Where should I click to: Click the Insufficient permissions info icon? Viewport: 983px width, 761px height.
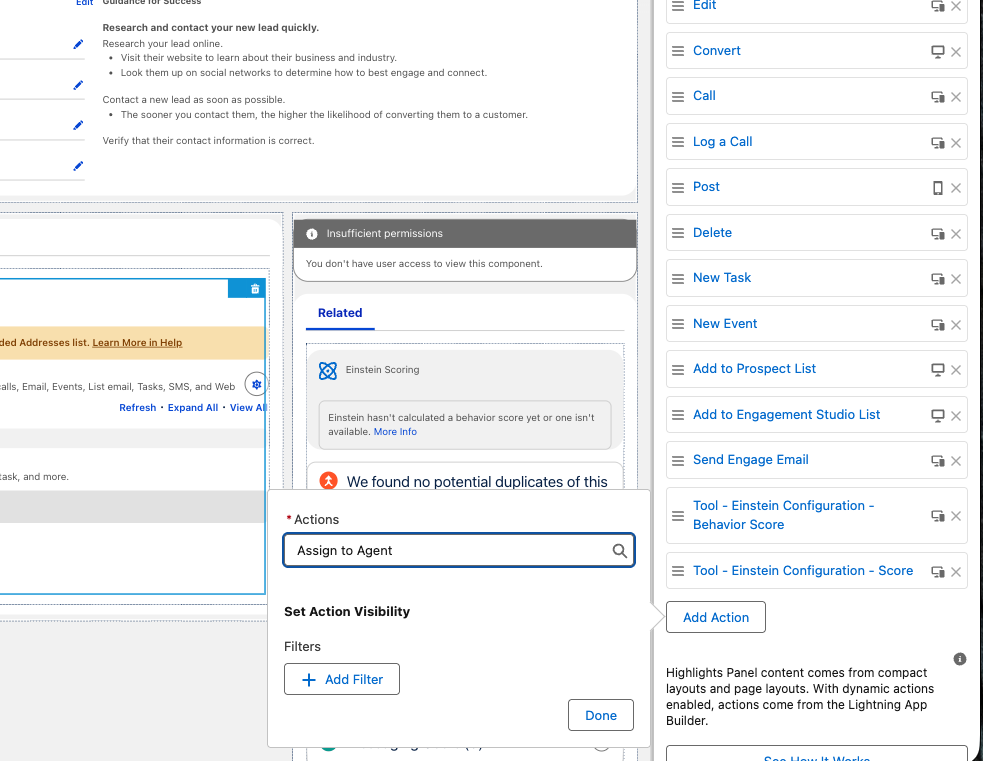tap(312, 234)
